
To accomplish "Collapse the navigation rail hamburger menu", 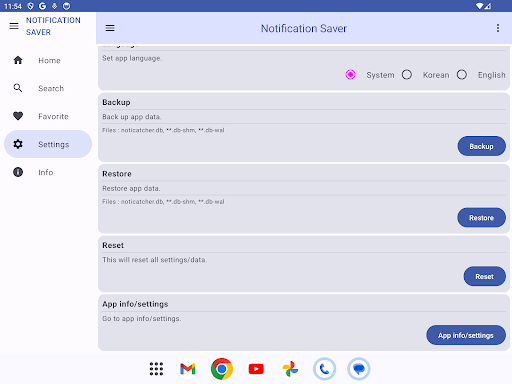I will [x=14, y=26].
